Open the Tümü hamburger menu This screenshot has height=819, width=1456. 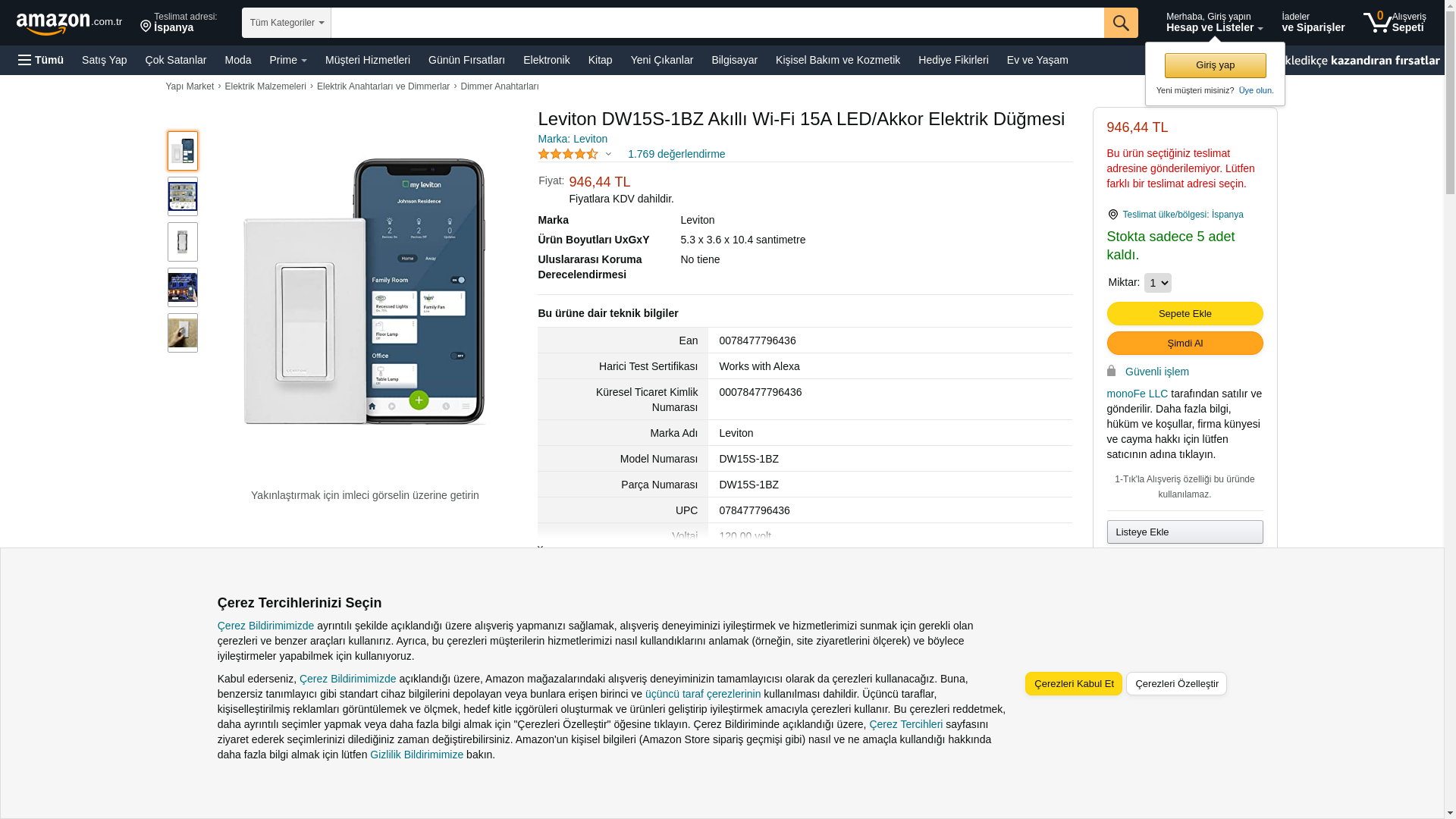[x=41, y=60]
